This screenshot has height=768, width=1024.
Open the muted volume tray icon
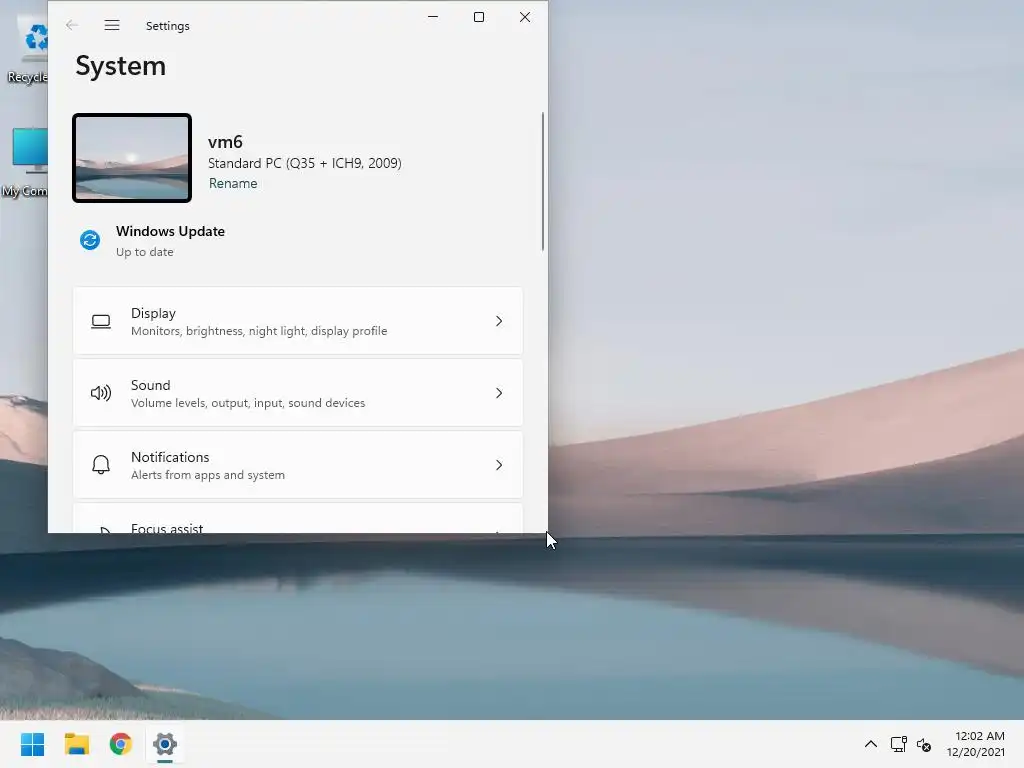click(924, 744)
